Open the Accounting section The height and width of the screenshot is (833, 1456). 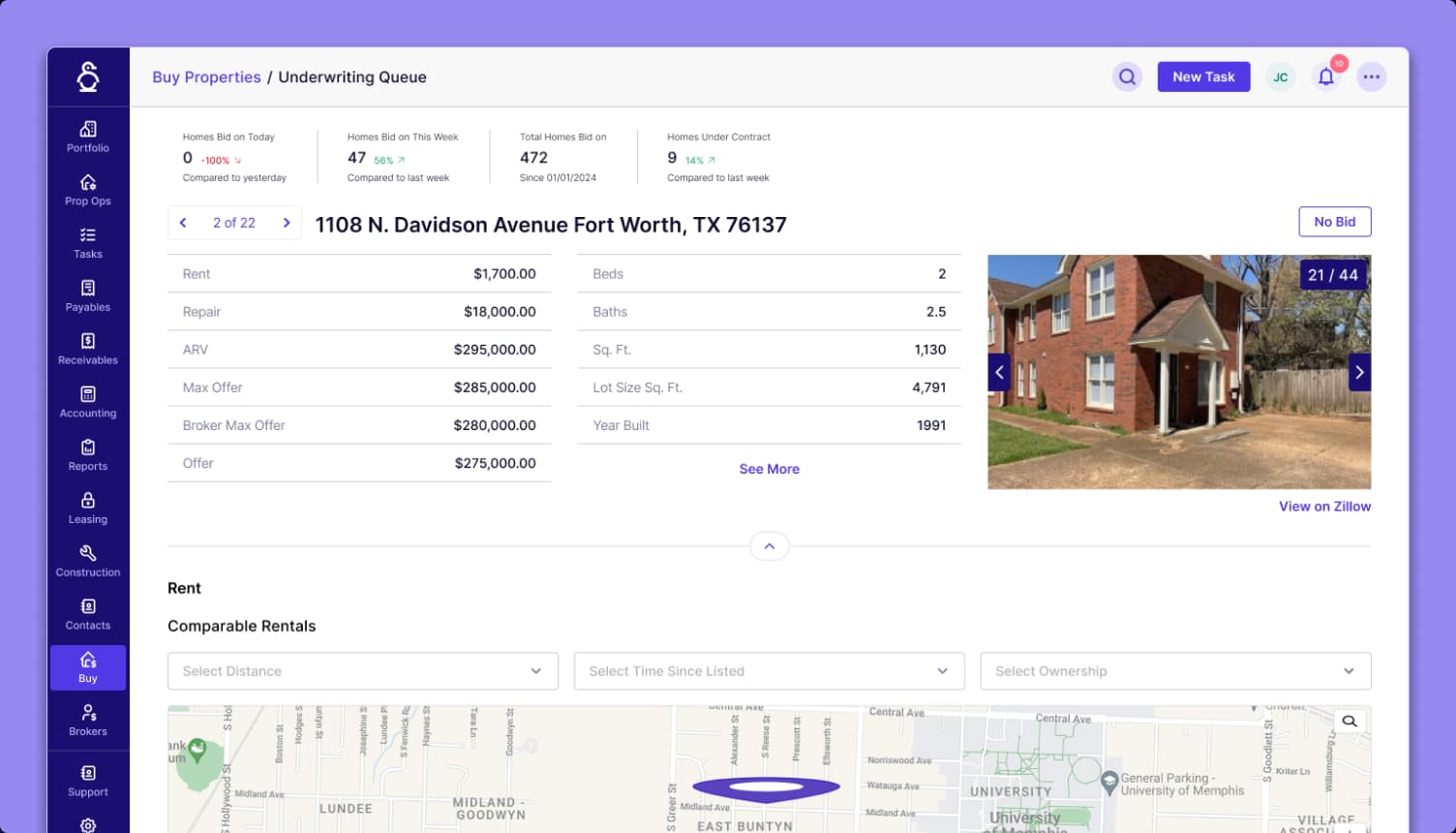click(87, 403)
